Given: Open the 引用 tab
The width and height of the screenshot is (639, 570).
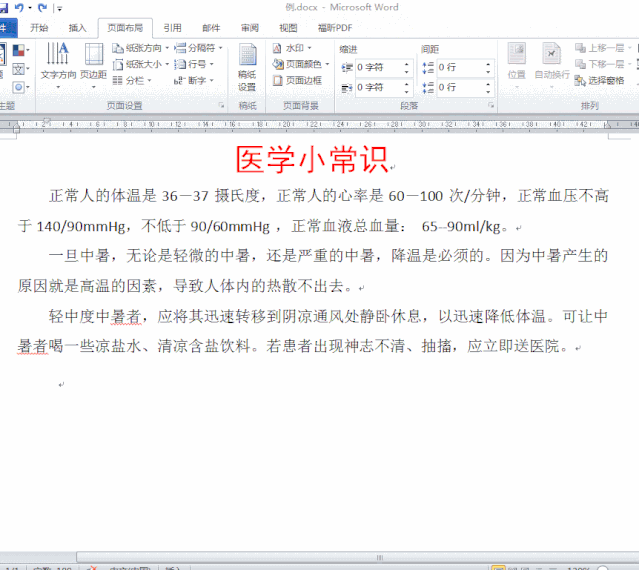Looking at the screenshot, I should [172, 28].
